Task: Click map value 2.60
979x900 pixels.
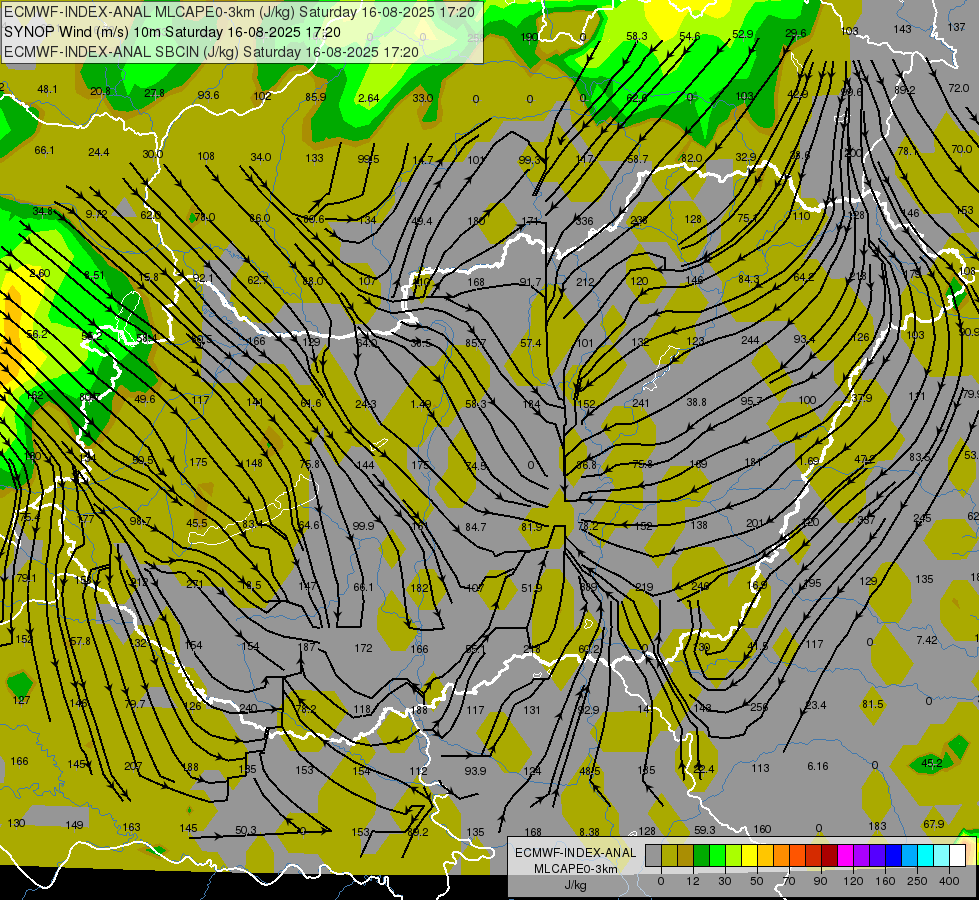Action: click(x=40, y=273)
